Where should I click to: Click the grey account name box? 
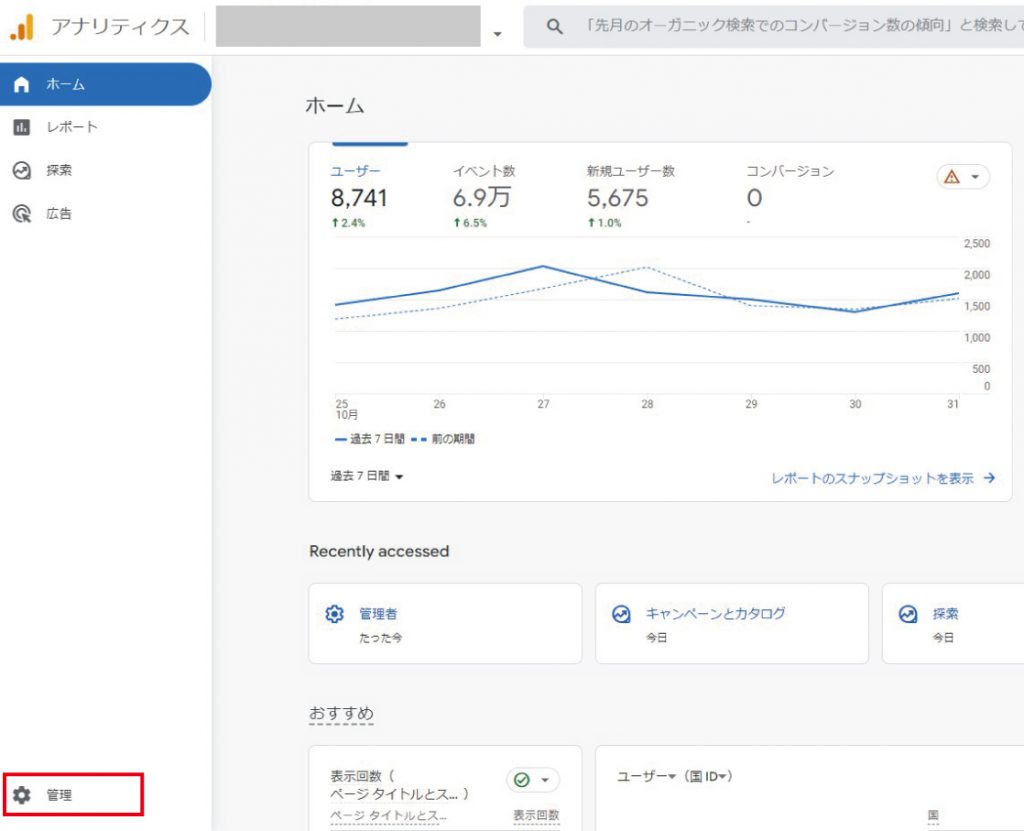[348, 26]
